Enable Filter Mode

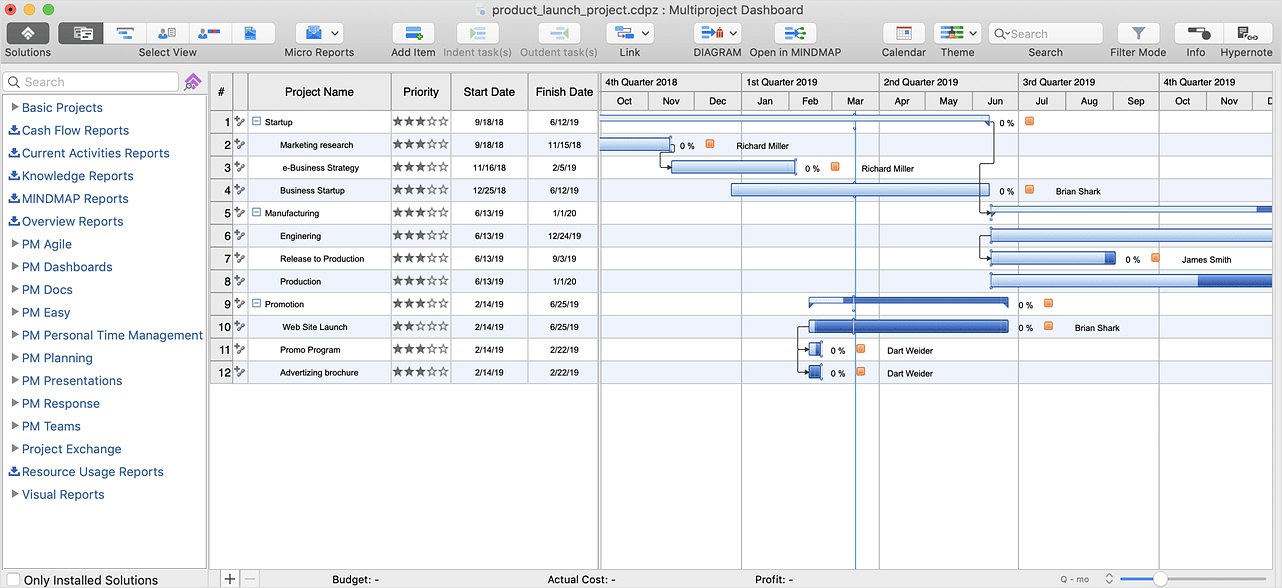coord(1138,33)
